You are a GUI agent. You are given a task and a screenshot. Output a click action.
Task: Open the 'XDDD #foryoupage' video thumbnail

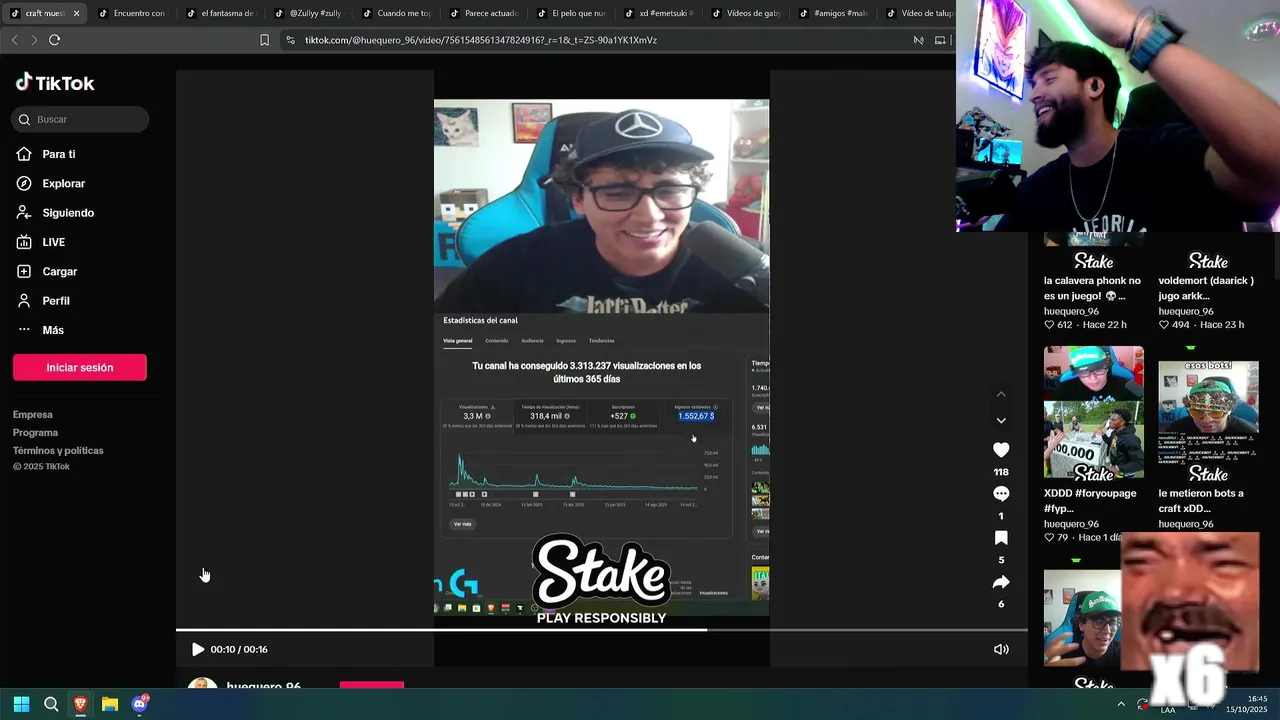tap(1094, 412)
